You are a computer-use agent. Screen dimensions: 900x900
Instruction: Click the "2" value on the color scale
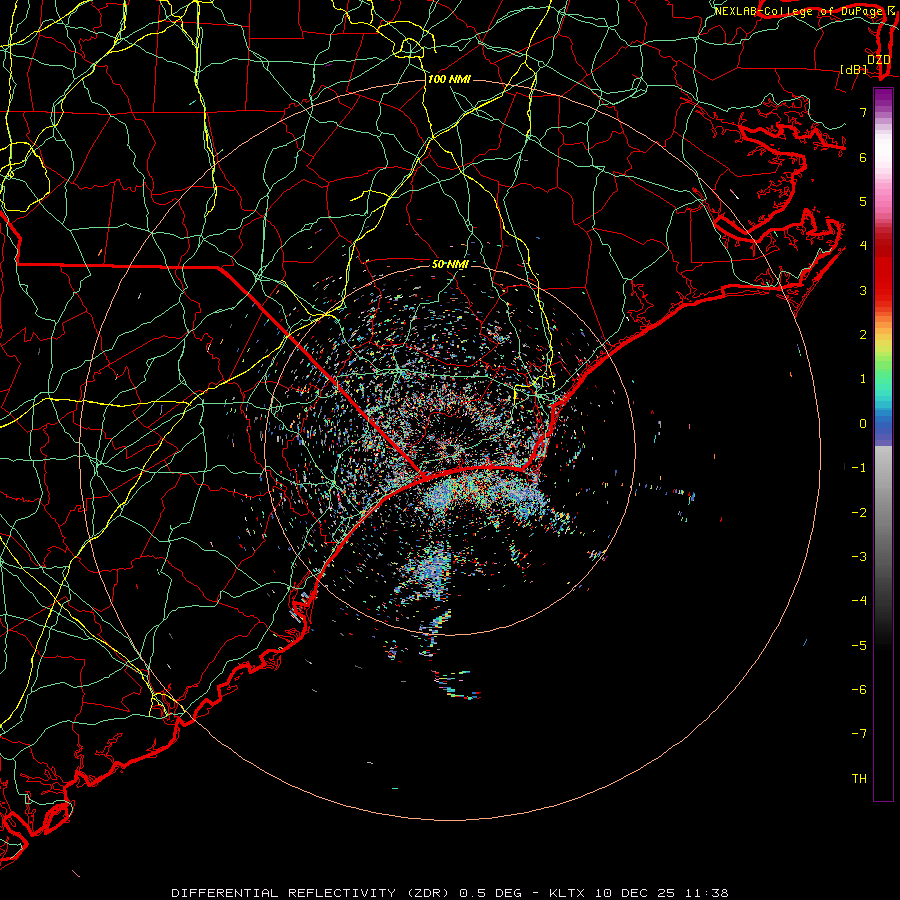tap(863, 335)
